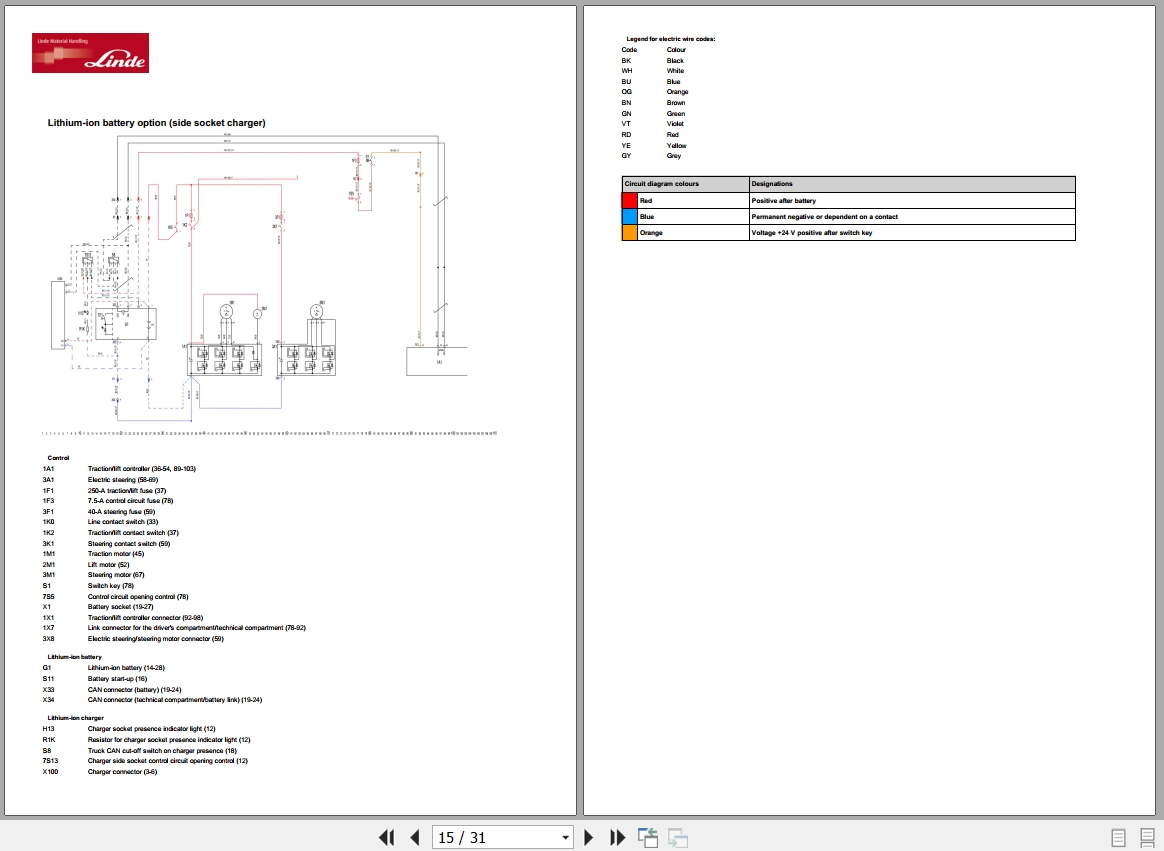
Task: Click the Linde logo on the page
Action: [x=91, y=53]
